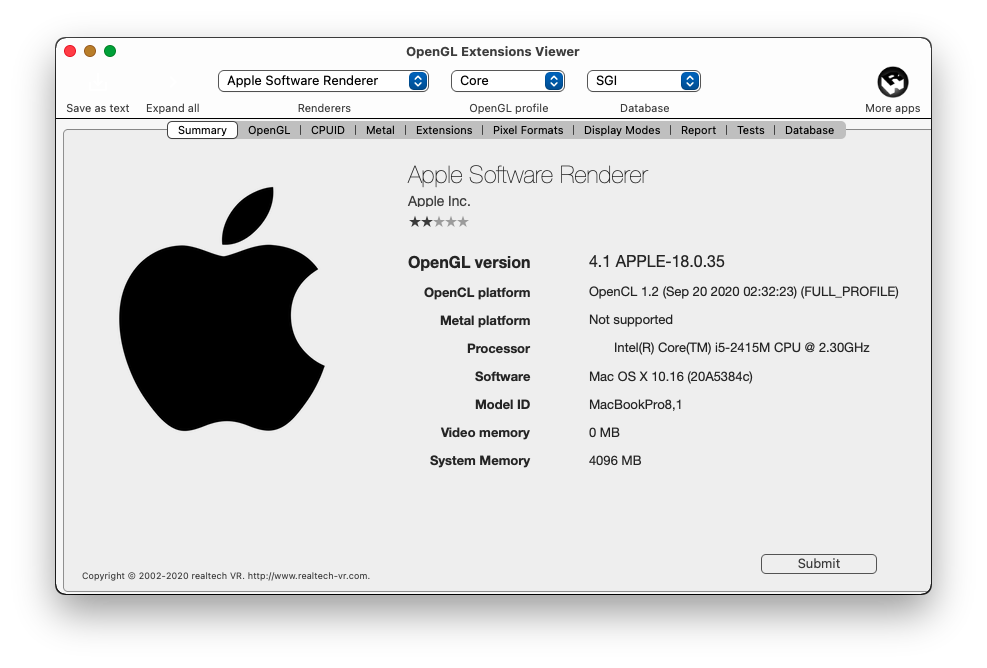
Task: Click the Apple Software Renderer heading
Action: coord(527,175)
